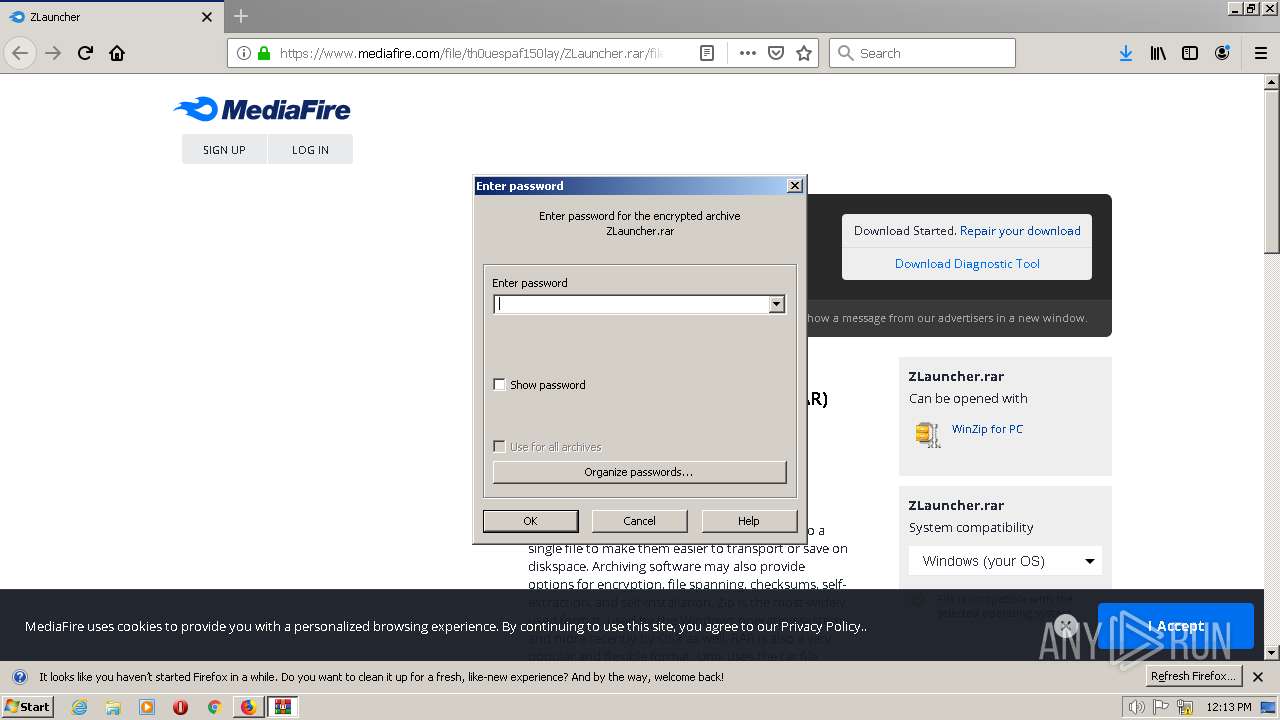
Task: Open Firefox hamburger menu
Action: (1260, 53)
